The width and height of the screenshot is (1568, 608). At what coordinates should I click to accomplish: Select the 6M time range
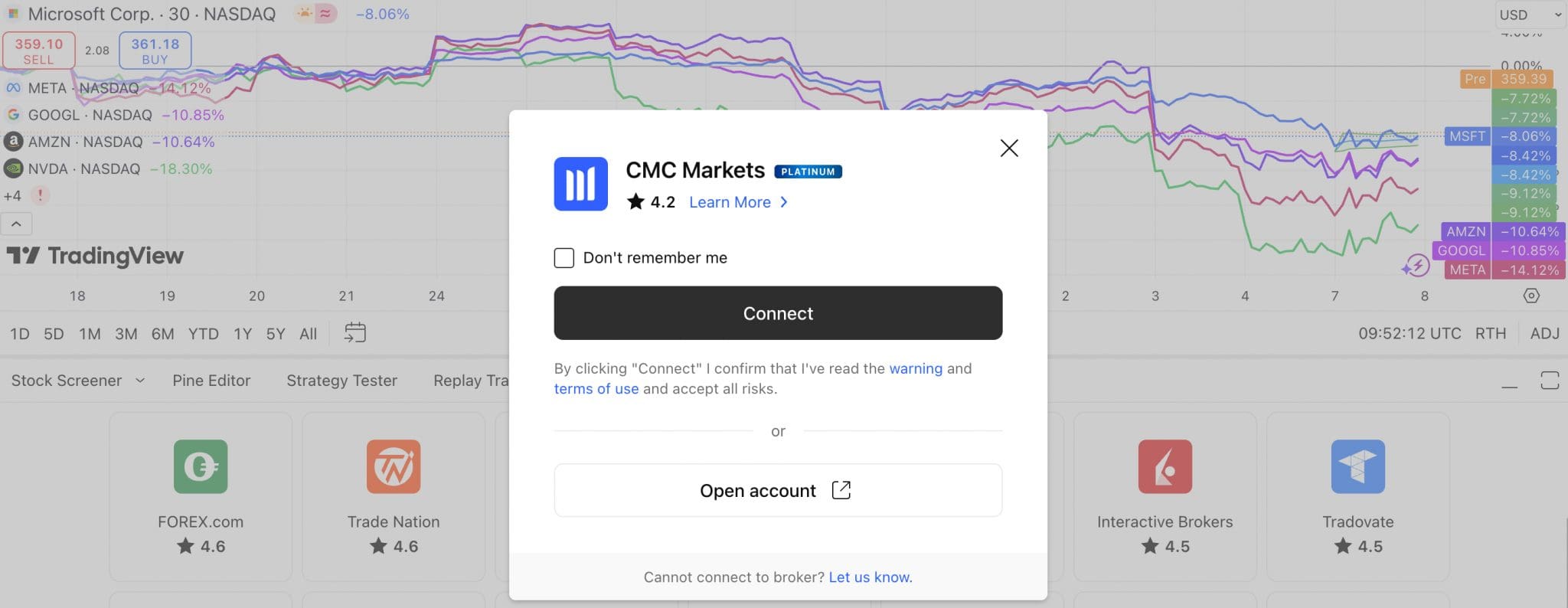click(x=162, y=334)
